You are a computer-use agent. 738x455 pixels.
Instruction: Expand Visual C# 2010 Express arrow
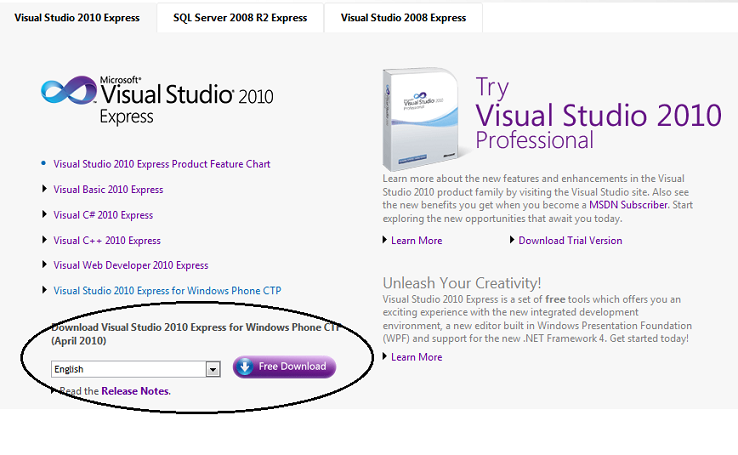(x=44, y=214)
